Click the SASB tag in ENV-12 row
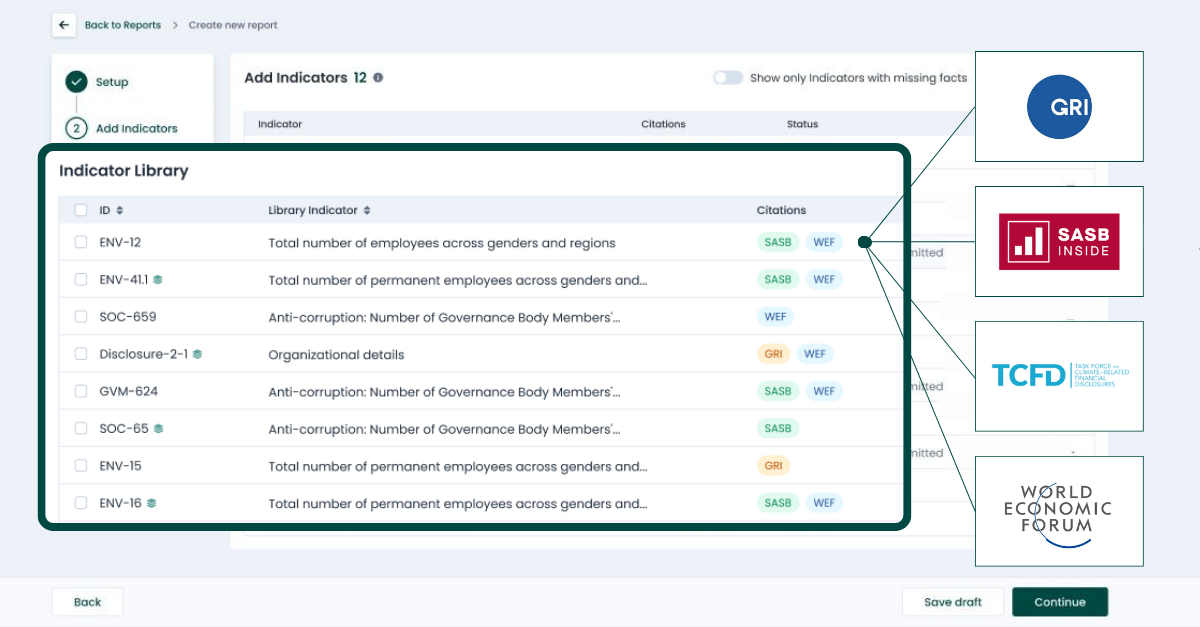1200x627 pixels. point(778,242)
